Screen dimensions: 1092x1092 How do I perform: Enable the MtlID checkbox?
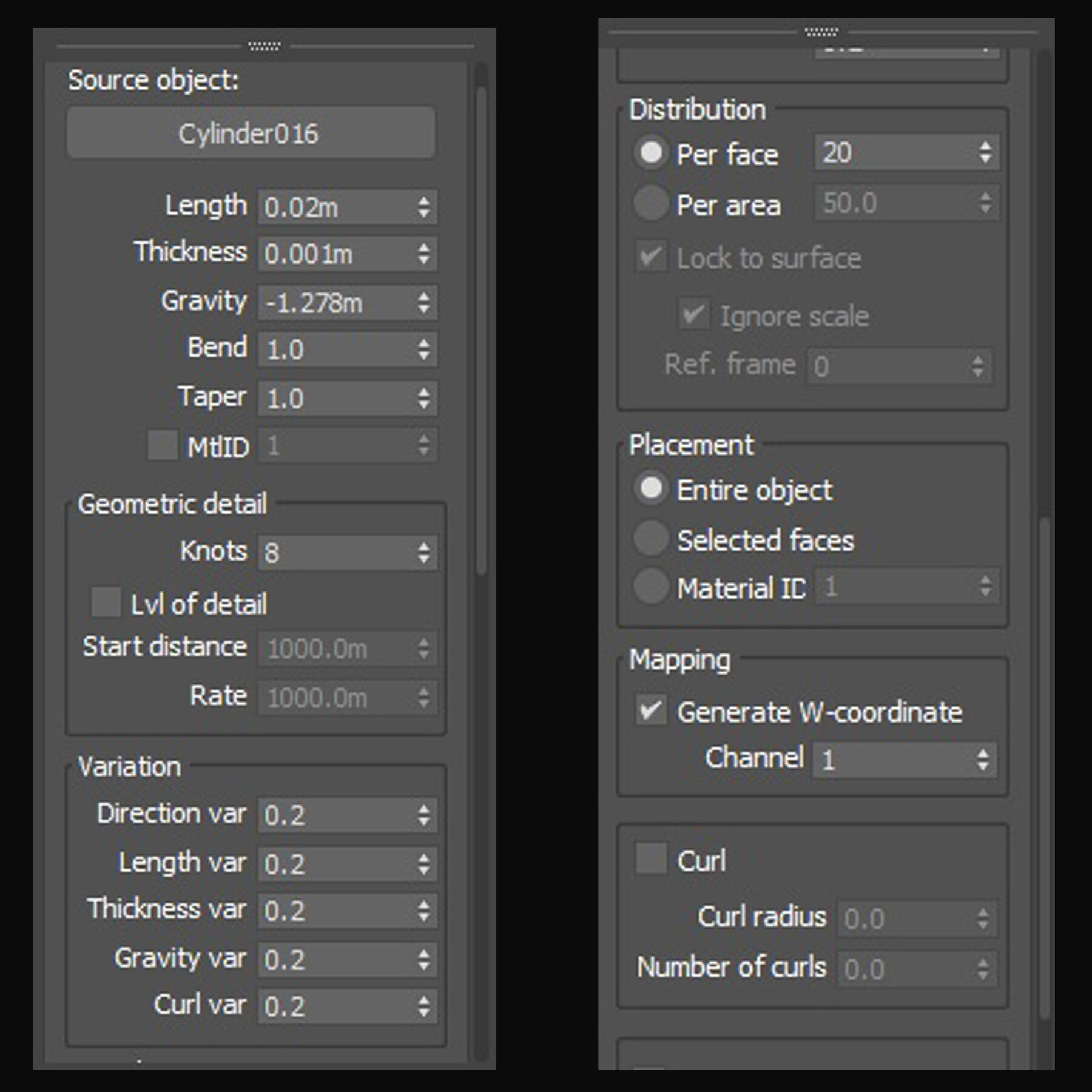click(x=163, y=446)
